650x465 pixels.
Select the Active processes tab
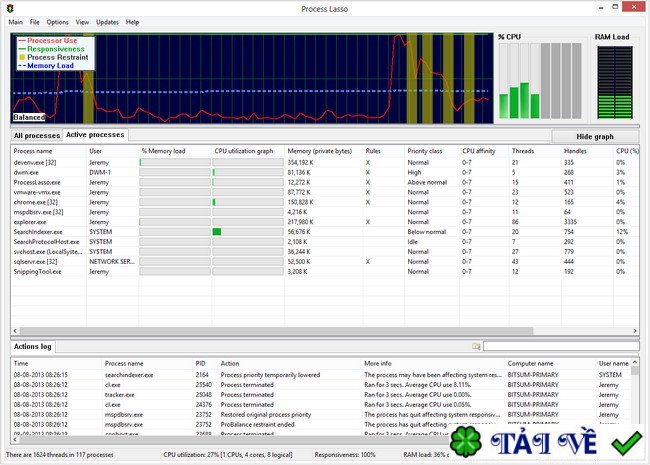tap(95, 134)
